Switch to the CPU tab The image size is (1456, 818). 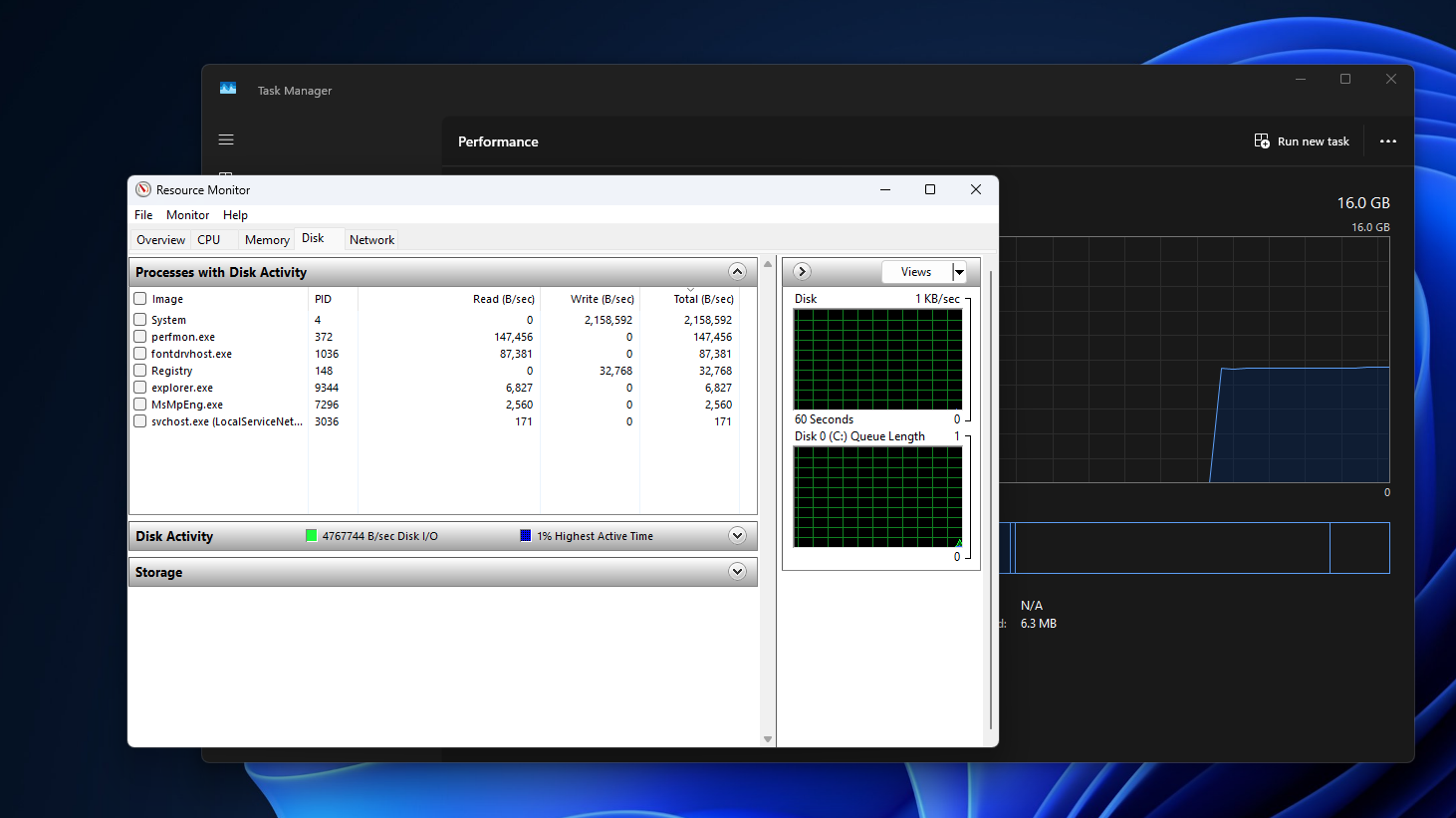click(208, 240)
